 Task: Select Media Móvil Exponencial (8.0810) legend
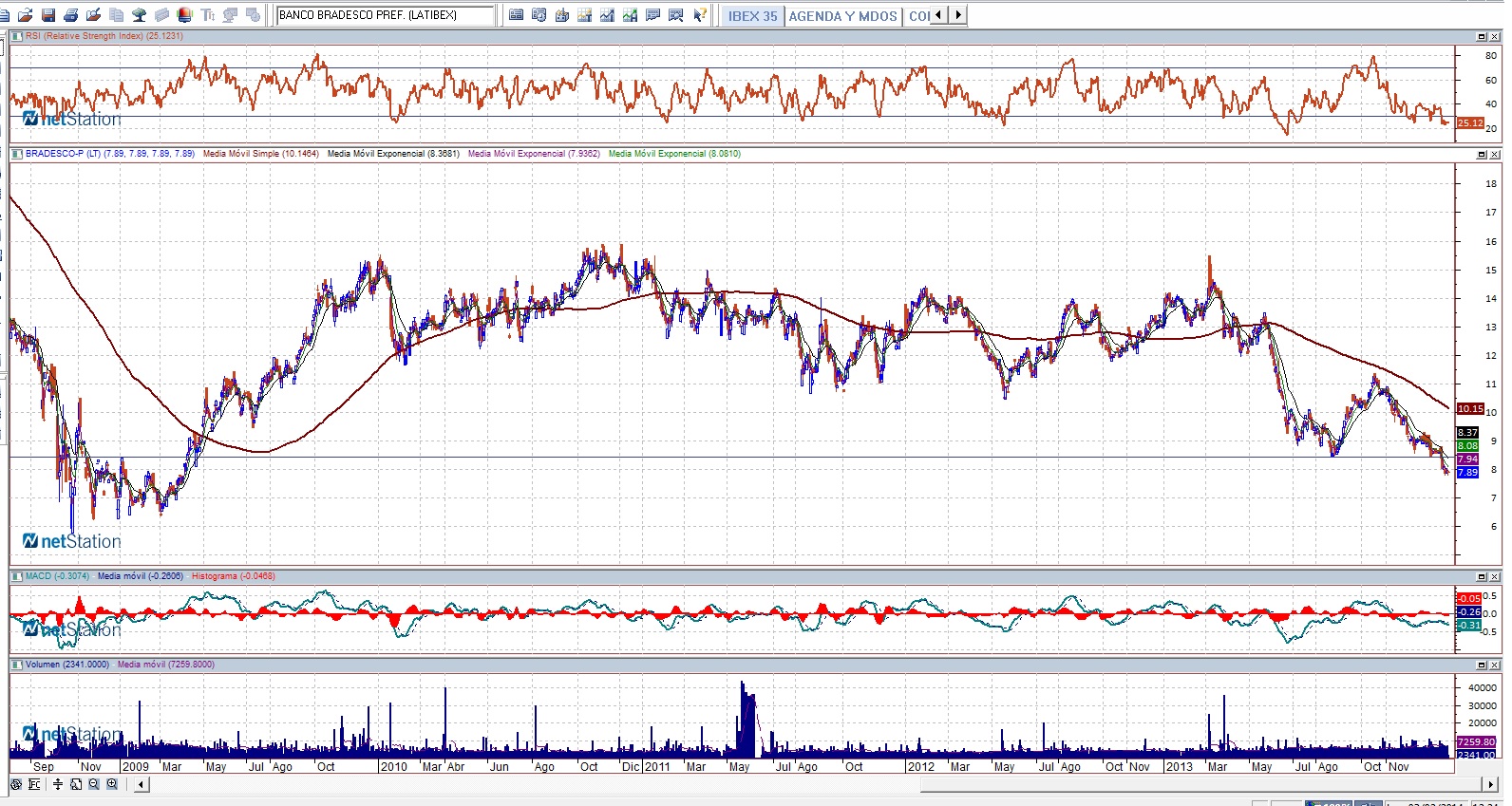coord(674,154)
